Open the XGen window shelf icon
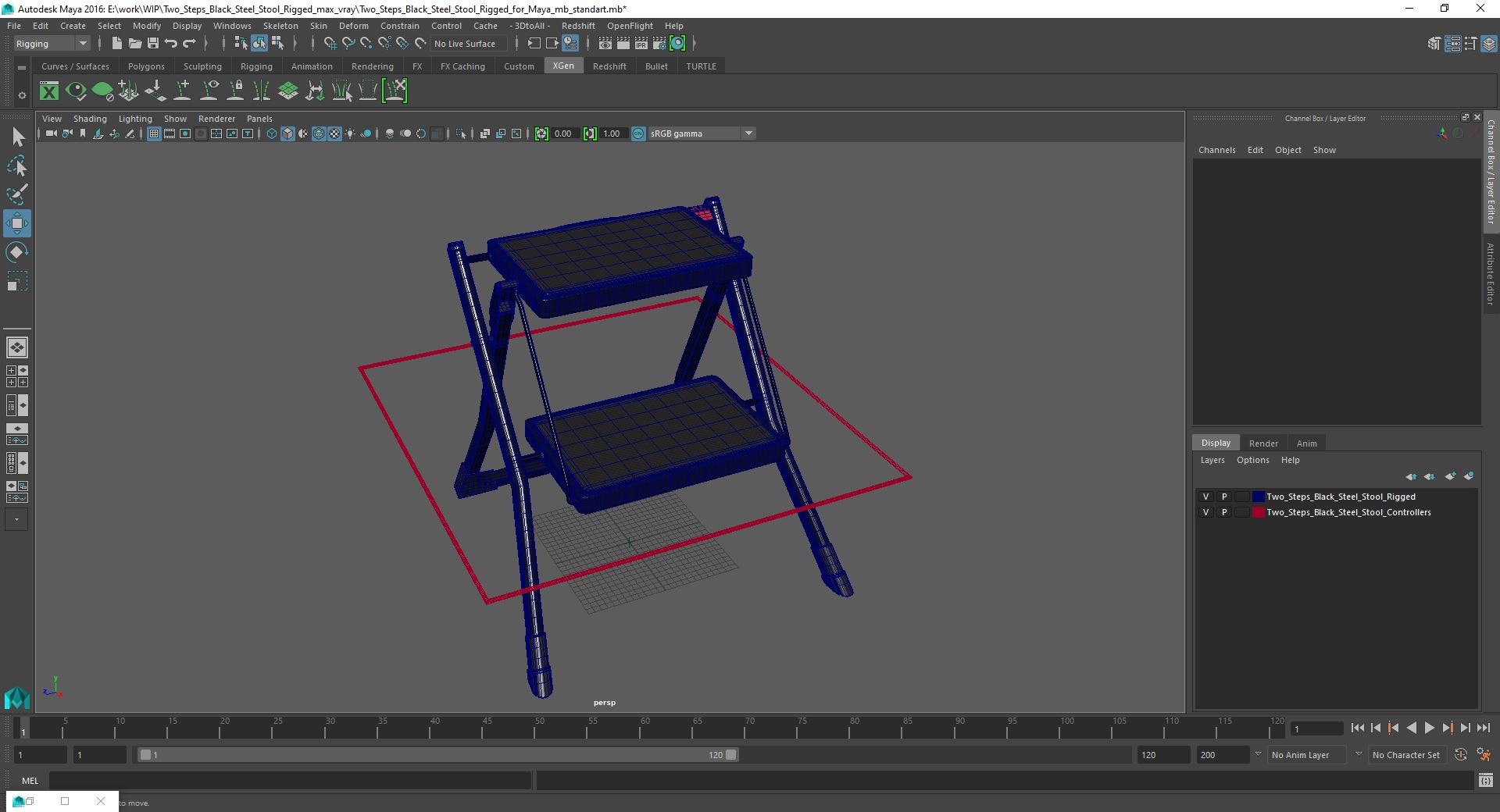 pyautogui.click(x=49, y=91)
